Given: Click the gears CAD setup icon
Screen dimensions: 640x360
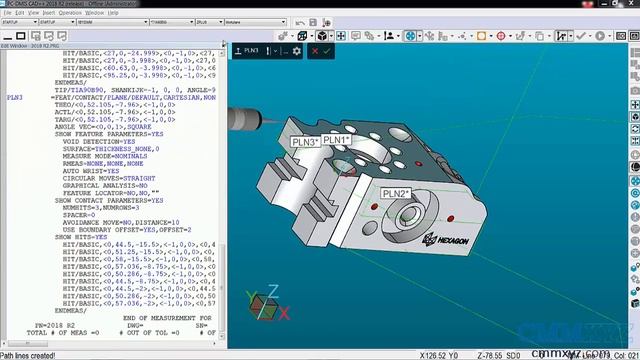Looking at the screenshot, I should click(x=283, y=36).
